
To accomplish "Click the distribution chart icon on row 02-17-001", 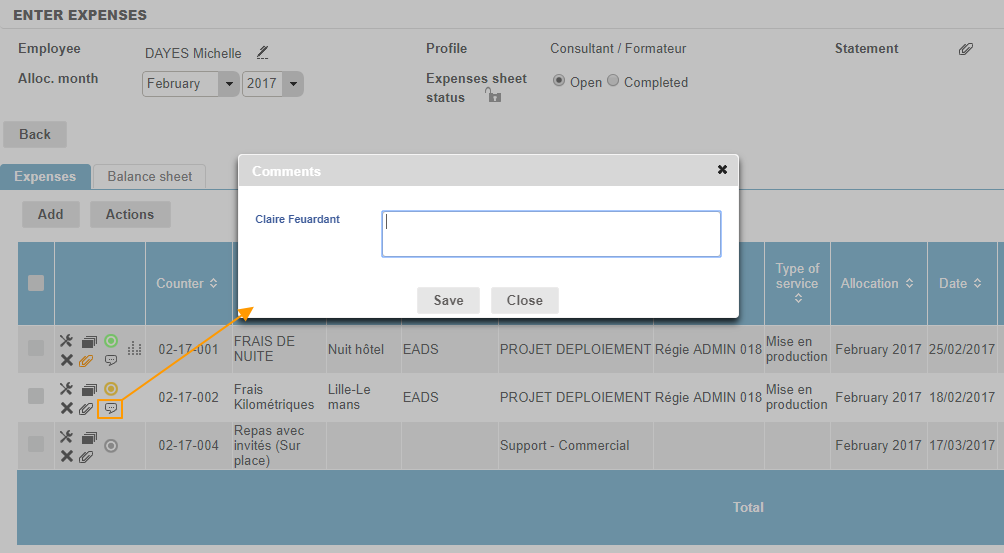I will click(134, 349).
